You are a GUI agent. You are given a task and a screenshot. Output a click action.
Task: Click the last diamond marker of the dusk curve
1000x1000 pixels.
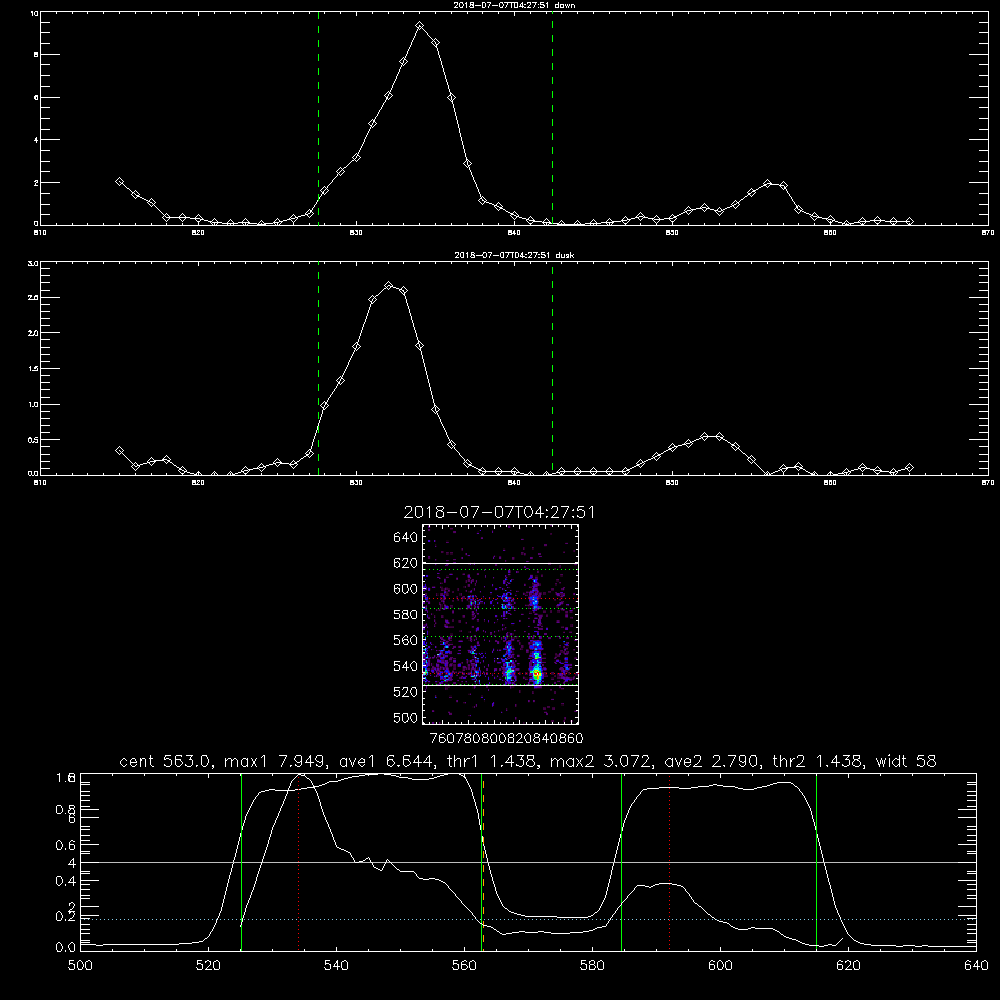pyautogui.click(x=909, y=467)
